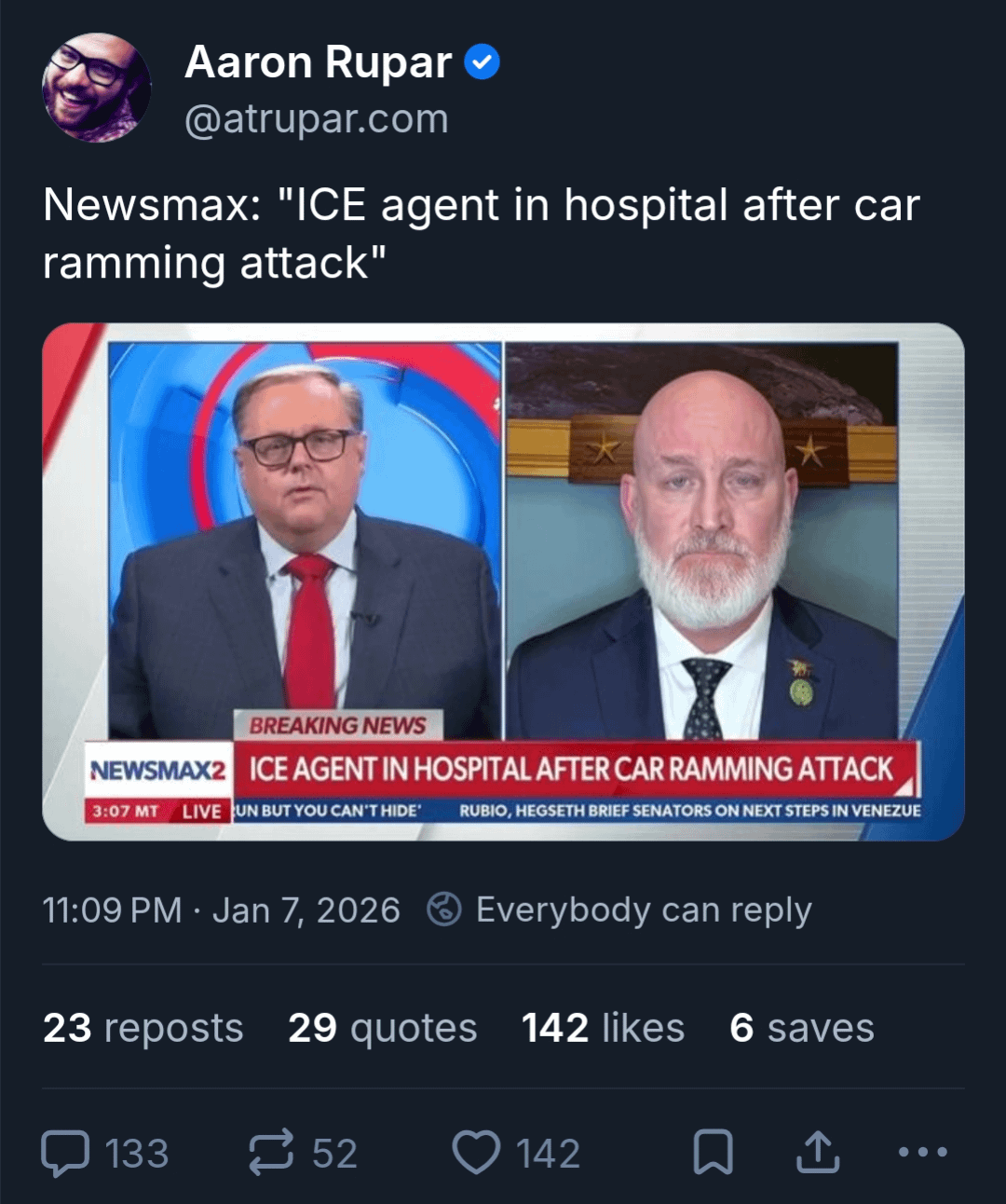
Task: Click the 133 reply count
Action: tap(137, 1154)
